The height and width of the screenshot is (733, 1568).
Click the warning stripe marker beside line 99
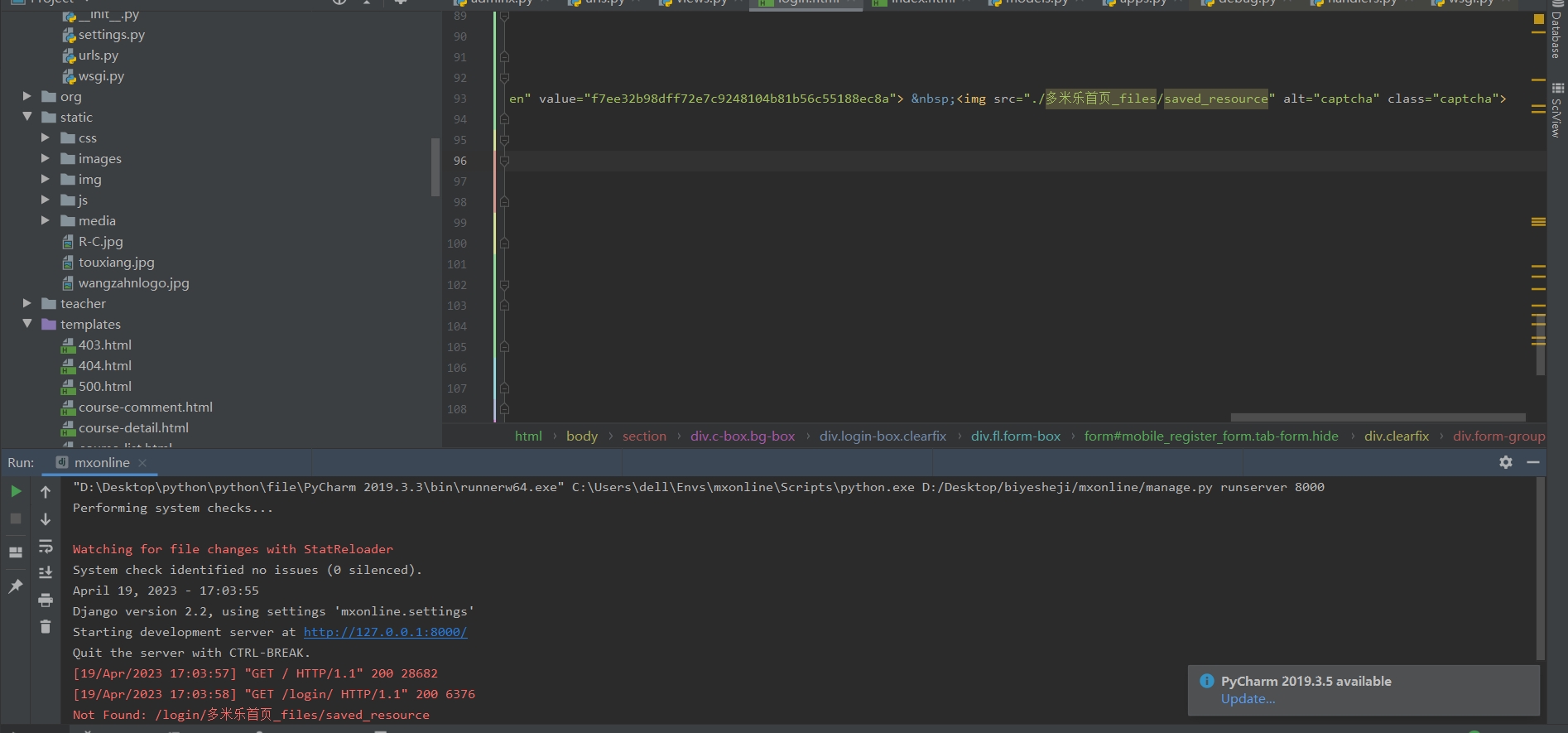point(1538,222)
